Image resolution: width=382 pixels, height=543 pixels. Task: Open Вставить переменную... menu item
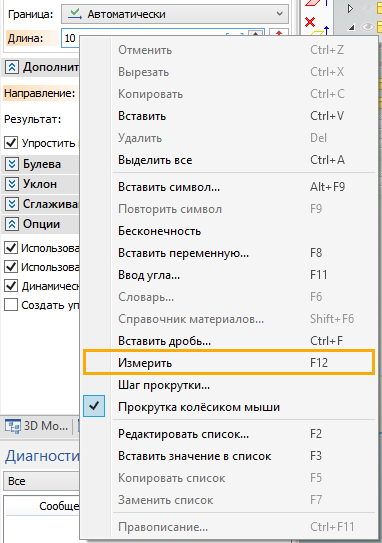tap(229, 253)
